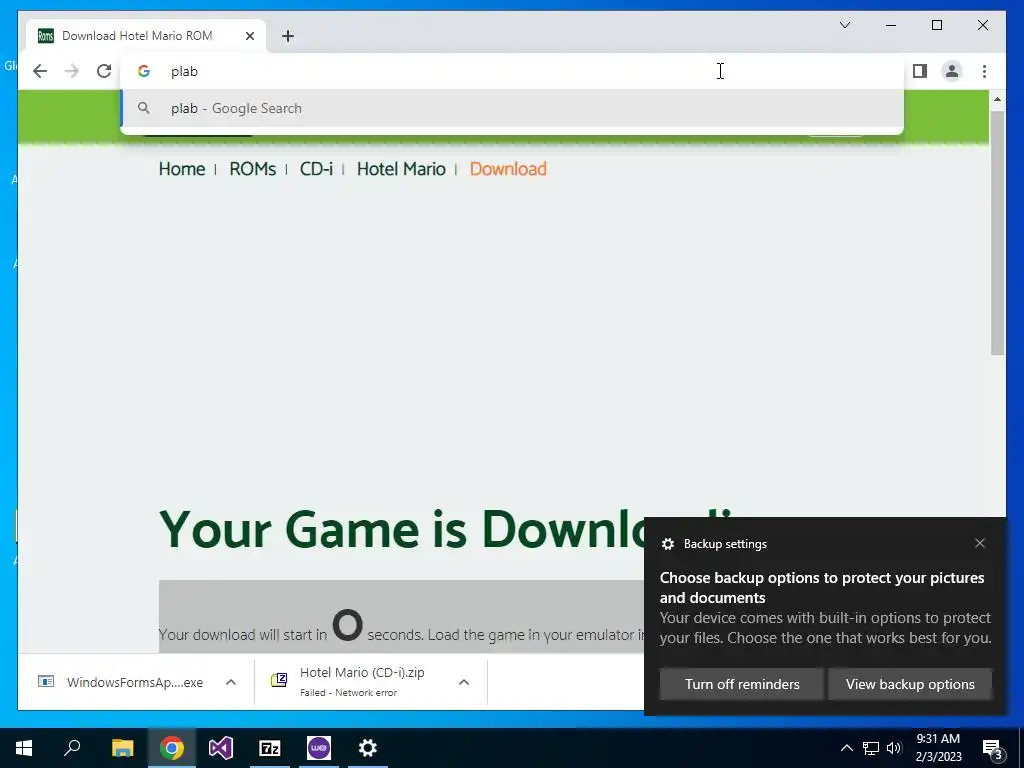
Task: Show hidden tray icons chevron
Action: (x=846, y=748)
